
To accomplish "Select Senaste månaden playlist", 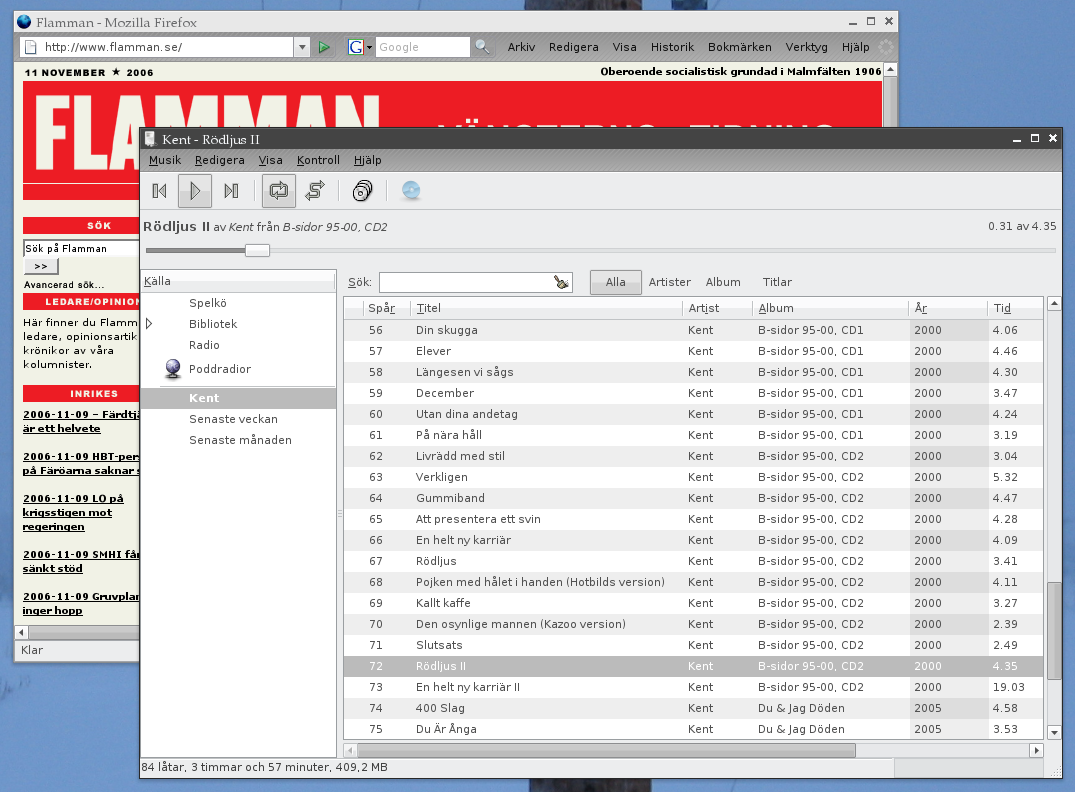I will 241,440.
